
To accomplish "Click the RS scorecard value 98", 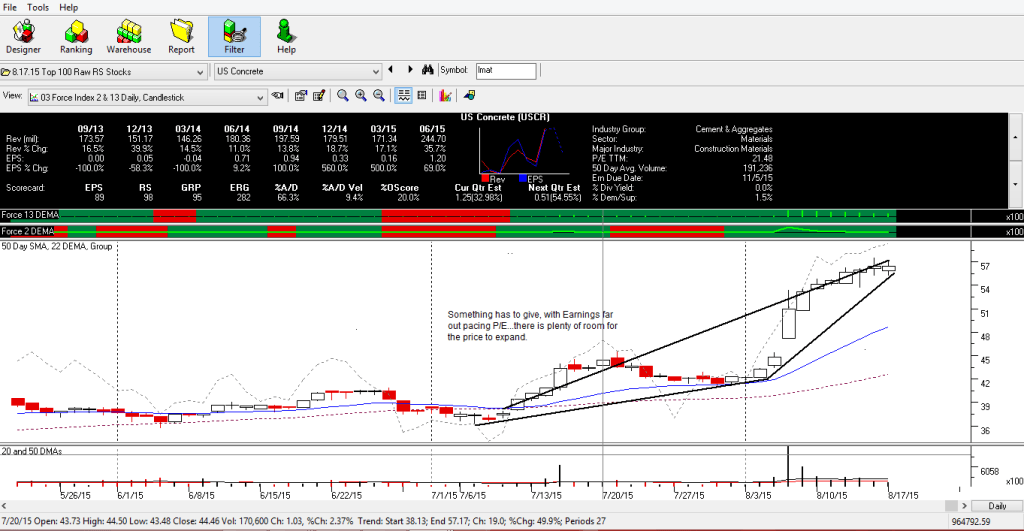I will tap(145, 197).
